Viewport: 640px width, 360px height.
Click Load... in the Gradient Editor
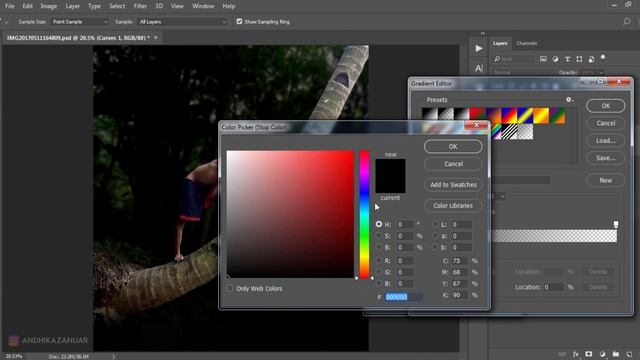pyautogui.click(x=606, y=140)
